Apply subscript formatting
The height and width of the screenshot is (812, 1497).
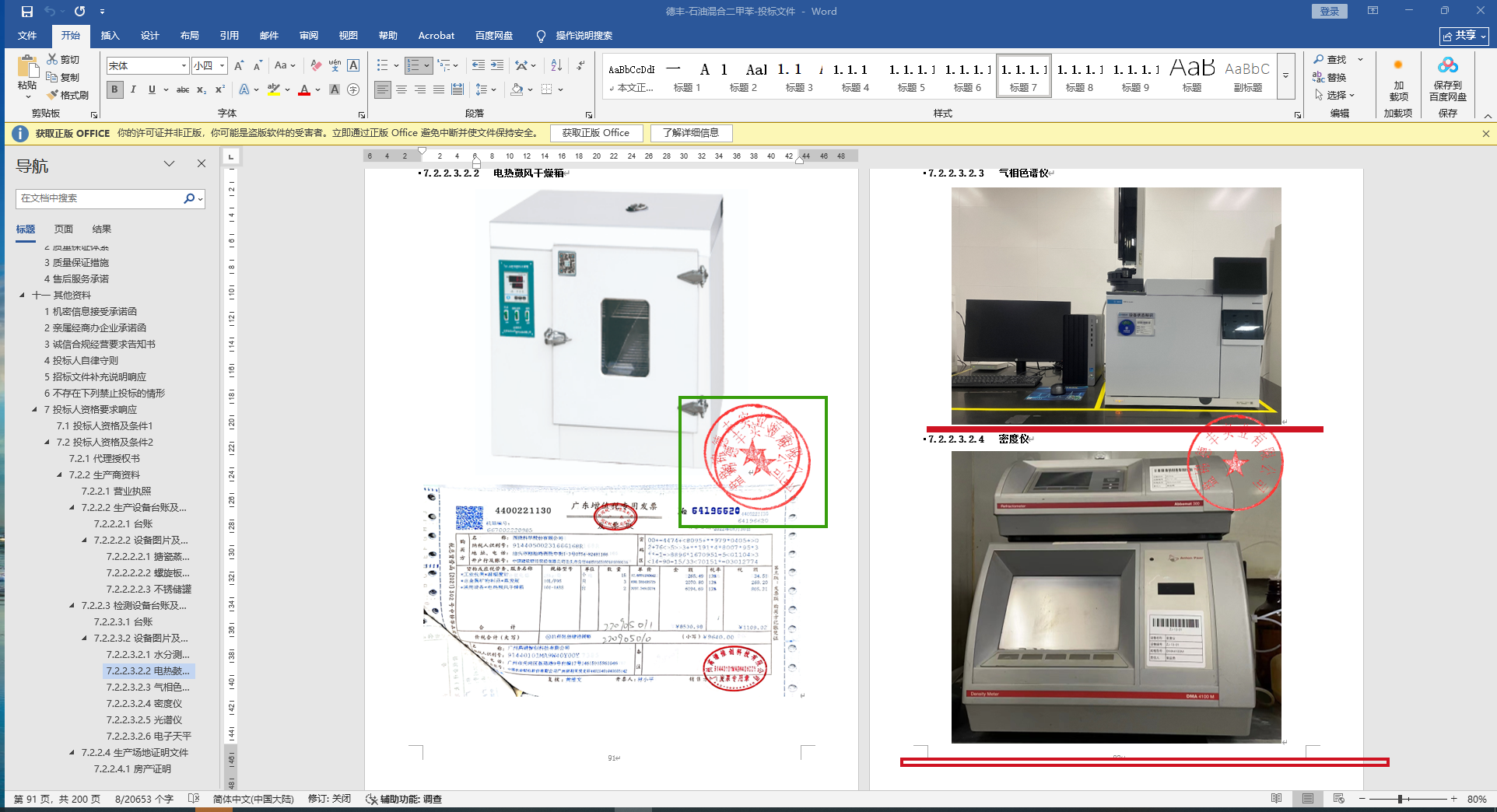point(202,90)
